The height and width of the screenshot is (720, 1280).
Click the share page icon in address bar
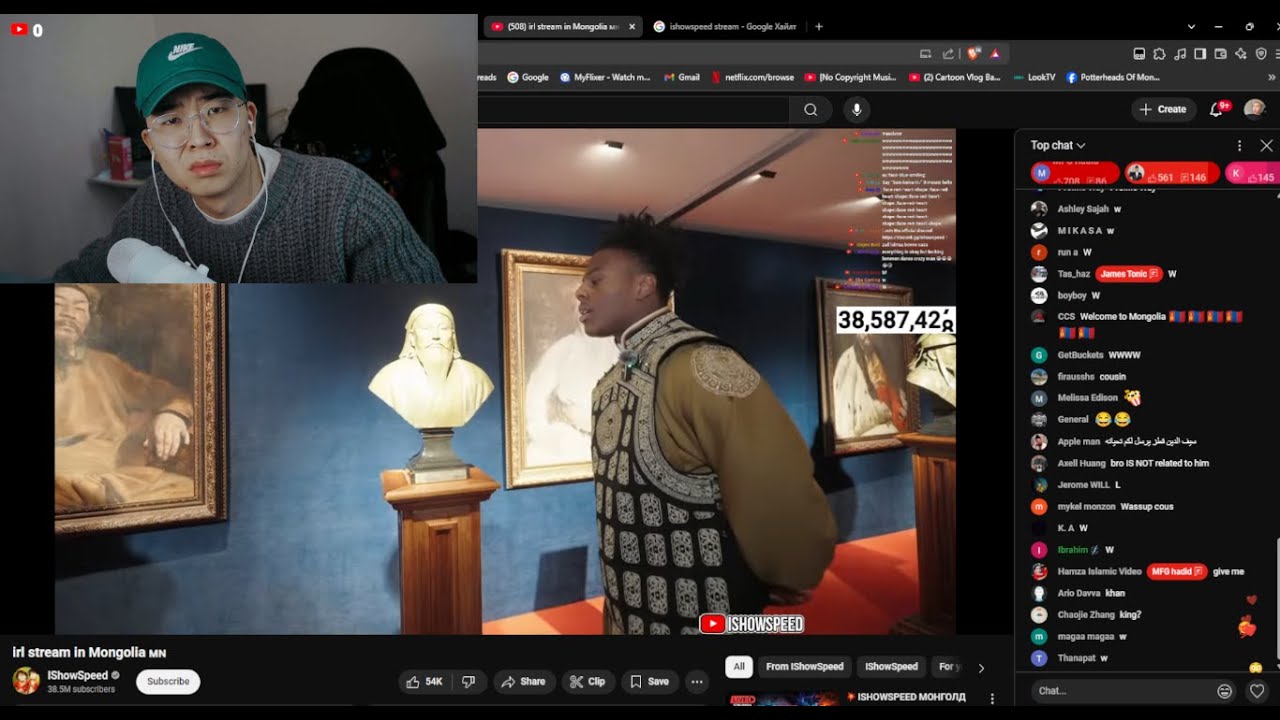coord(948,53)
